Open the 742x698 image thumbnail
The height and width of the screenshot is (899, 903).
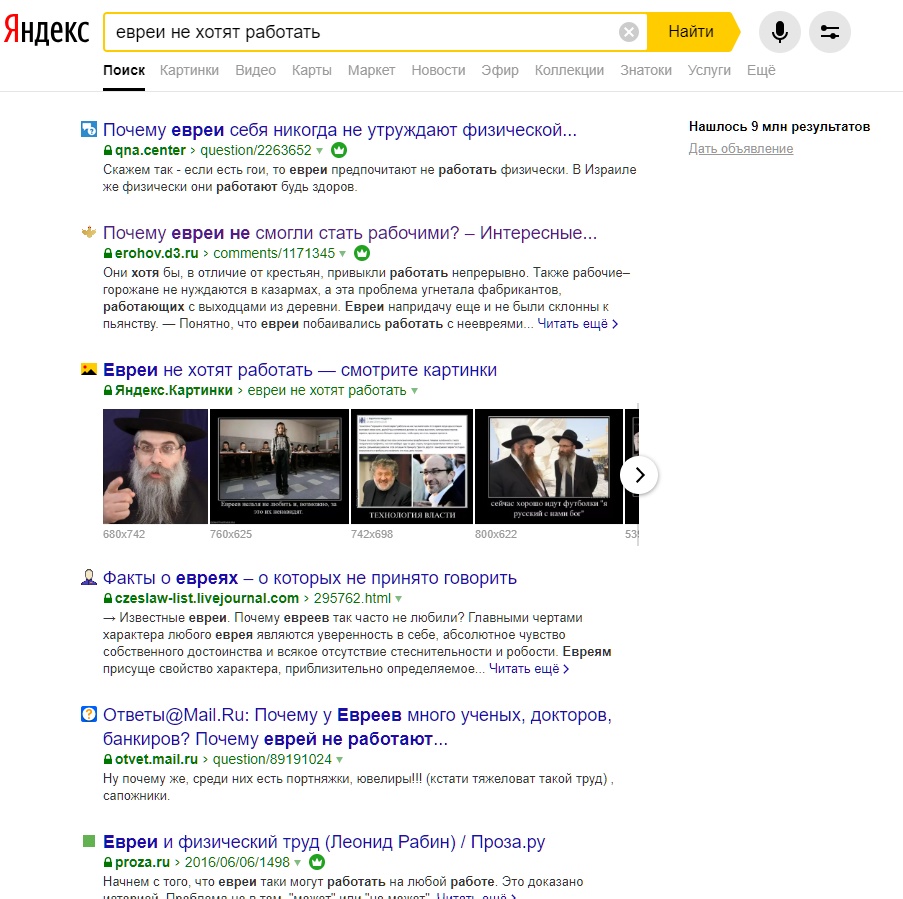tap(412, 466)
